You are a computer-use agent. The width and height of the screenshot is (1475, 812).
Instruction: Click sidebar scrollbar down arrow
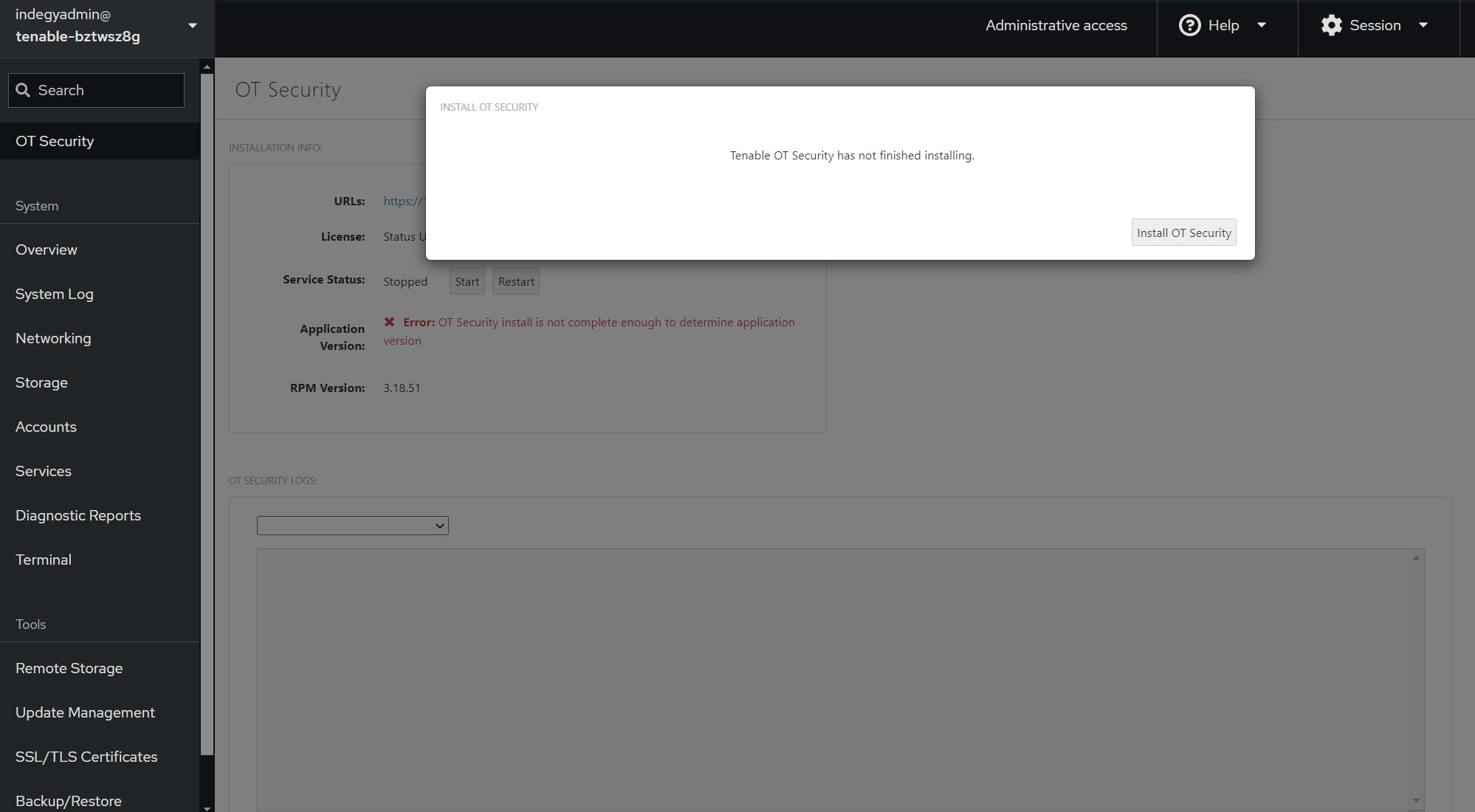[x=207, y=808]
